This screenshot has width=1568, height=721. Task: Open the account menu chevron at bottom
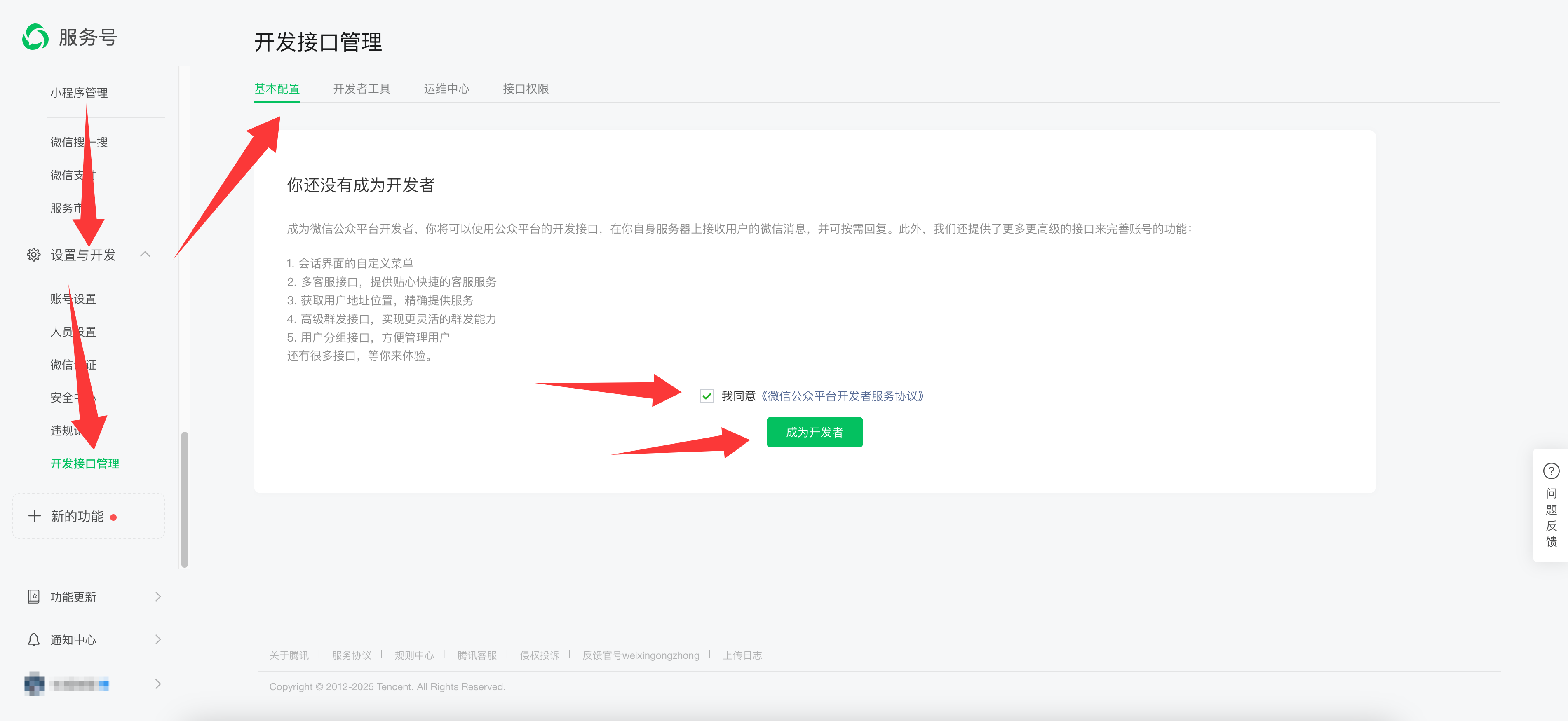157,684
